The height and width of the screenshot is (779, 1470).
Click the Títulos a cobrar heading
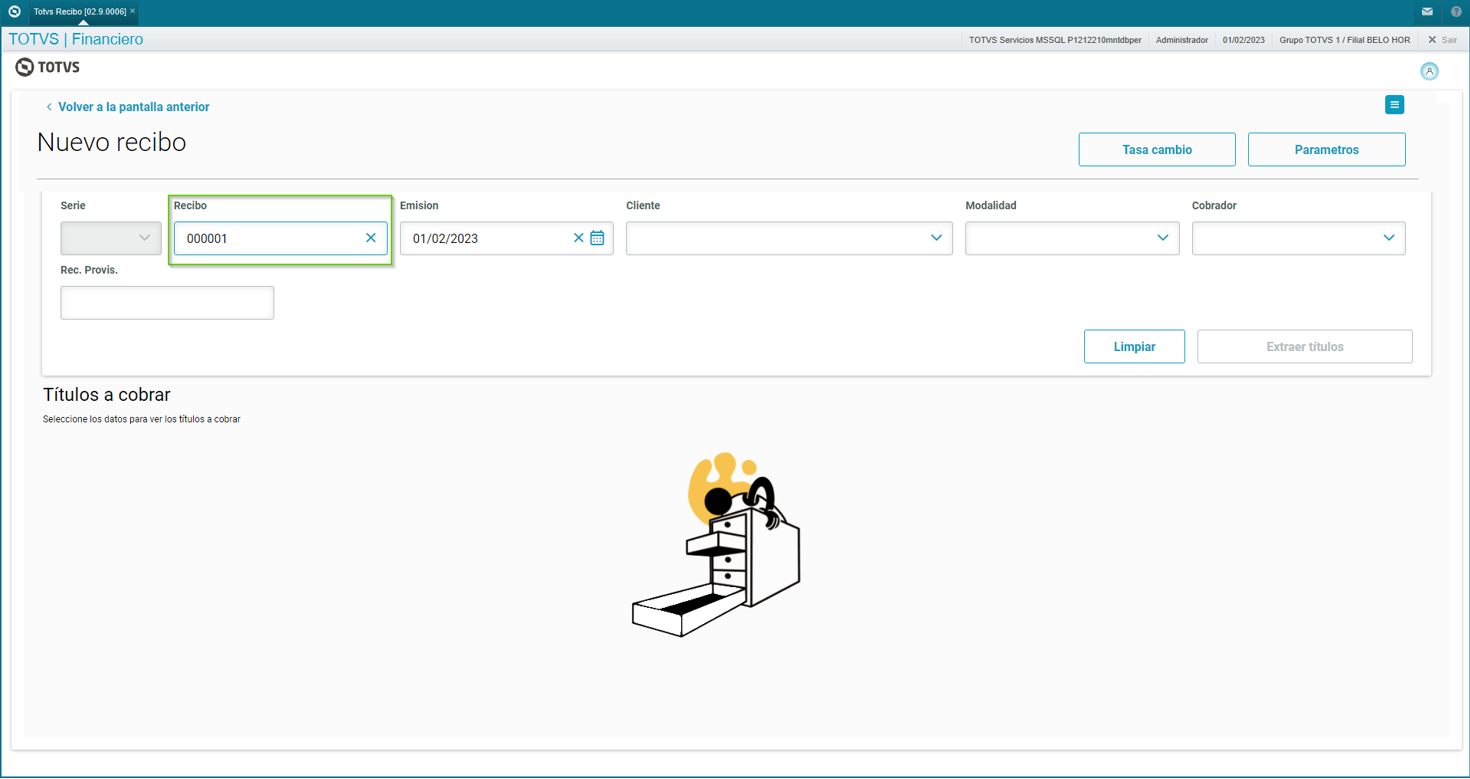107,395
